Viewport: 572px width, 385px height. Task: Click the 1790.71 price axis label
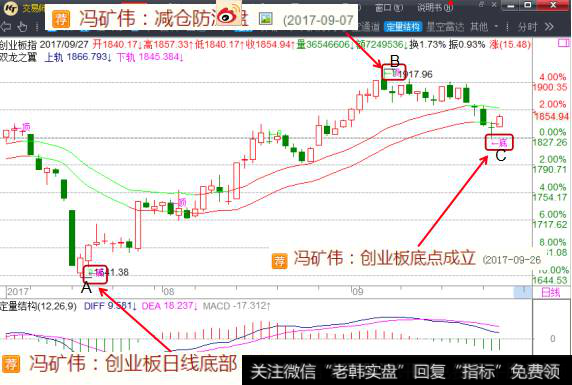550,170
